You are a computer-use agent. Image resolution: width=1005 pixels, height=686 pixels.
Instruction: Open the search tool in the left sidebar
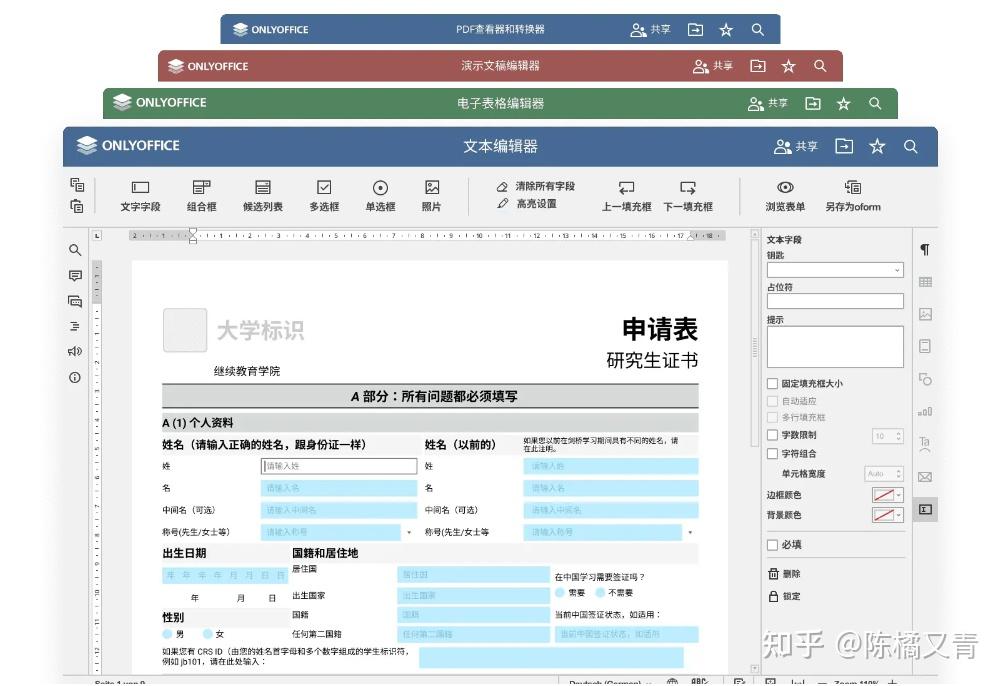tap(74, 250)
